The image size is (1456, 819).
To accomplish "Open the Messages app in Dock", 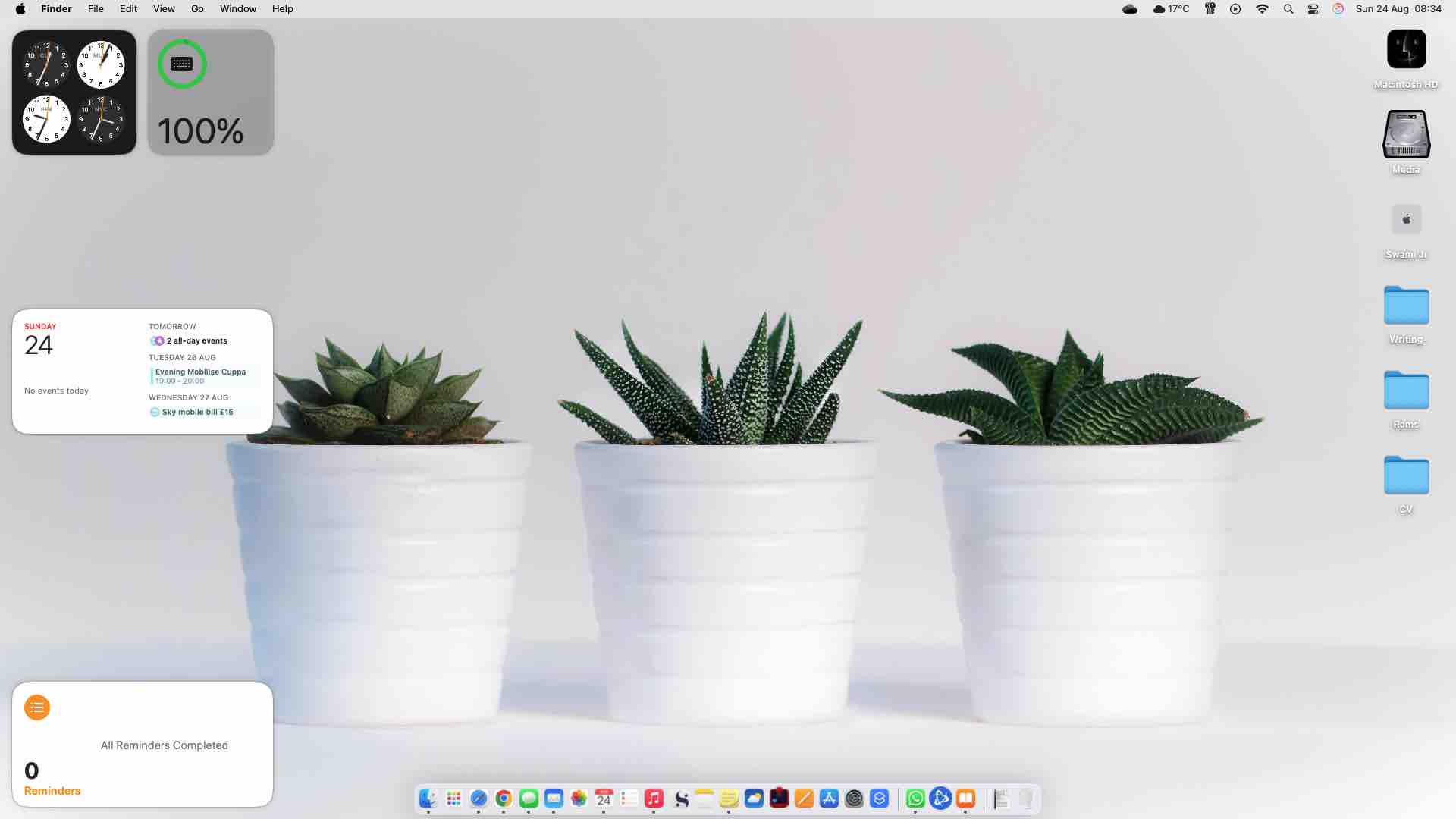I will tap(529, 799).
